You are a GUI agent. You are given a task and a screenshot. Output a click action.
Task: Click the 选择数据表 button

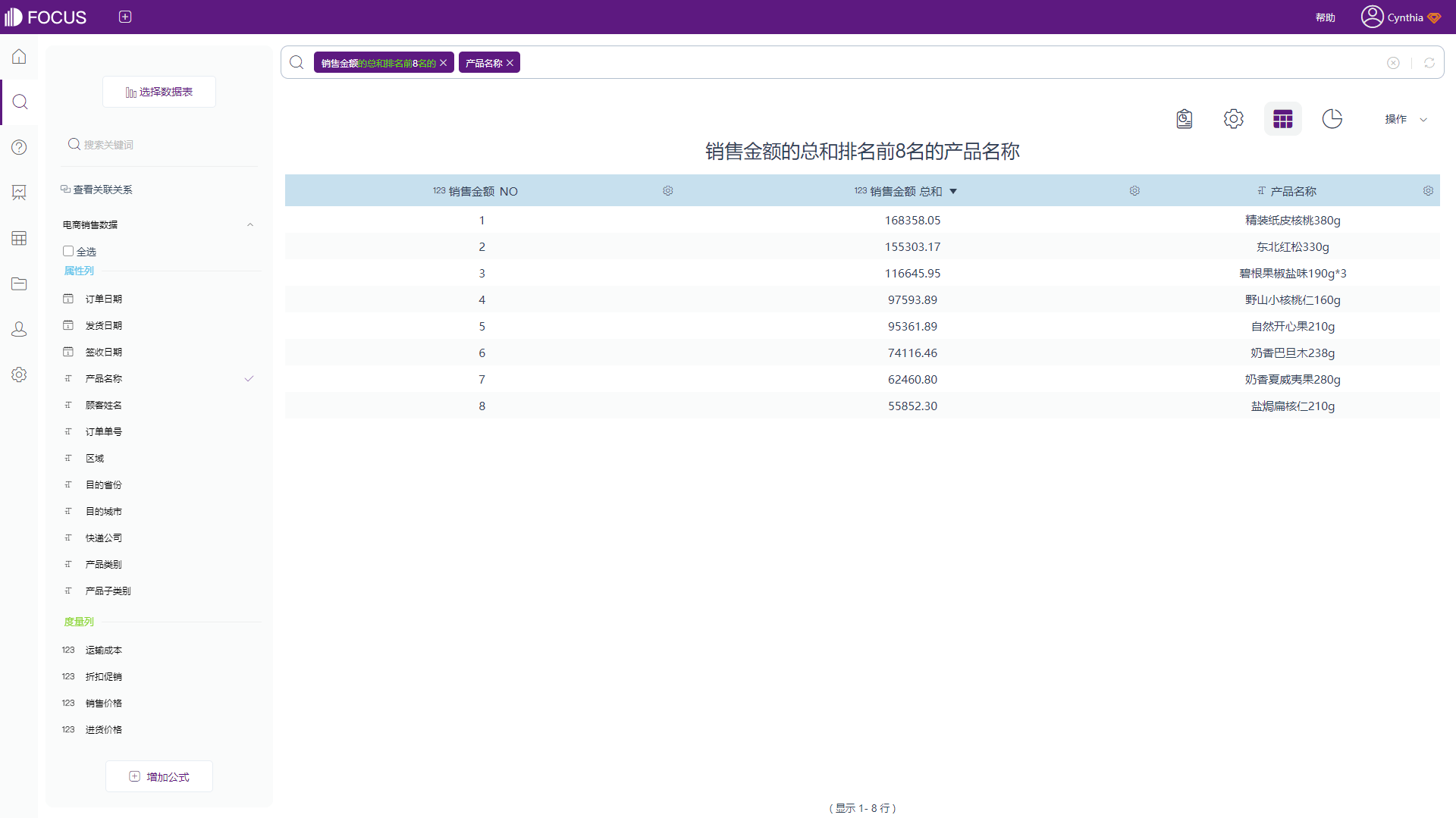(159, 92)
